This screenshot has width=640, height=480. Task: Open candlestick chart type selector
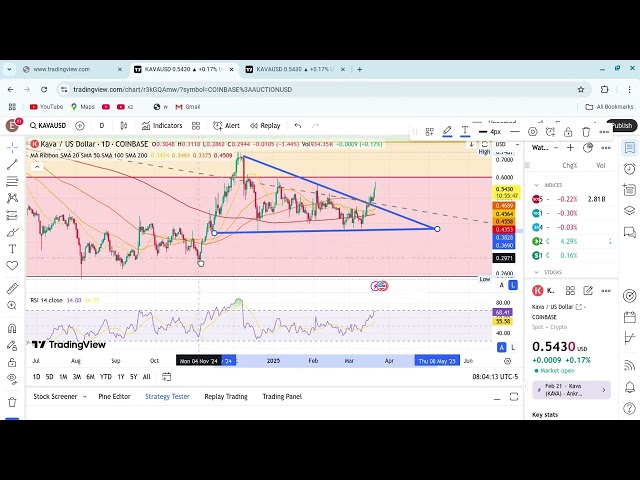(124, 126)
